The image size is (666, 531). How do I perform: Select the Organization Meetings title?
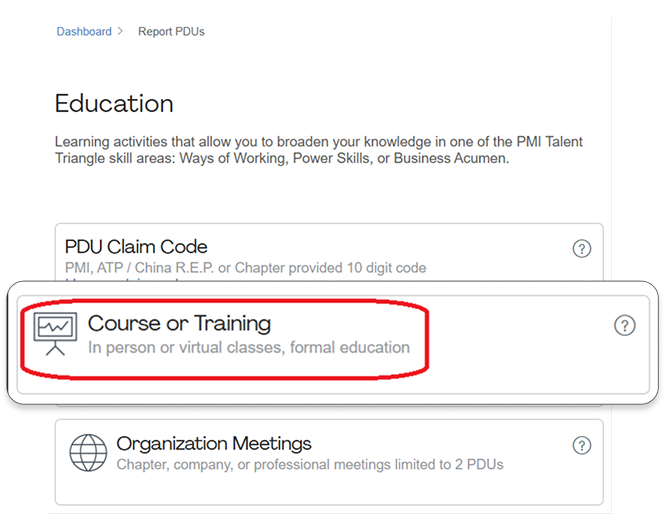coord(214,443)
